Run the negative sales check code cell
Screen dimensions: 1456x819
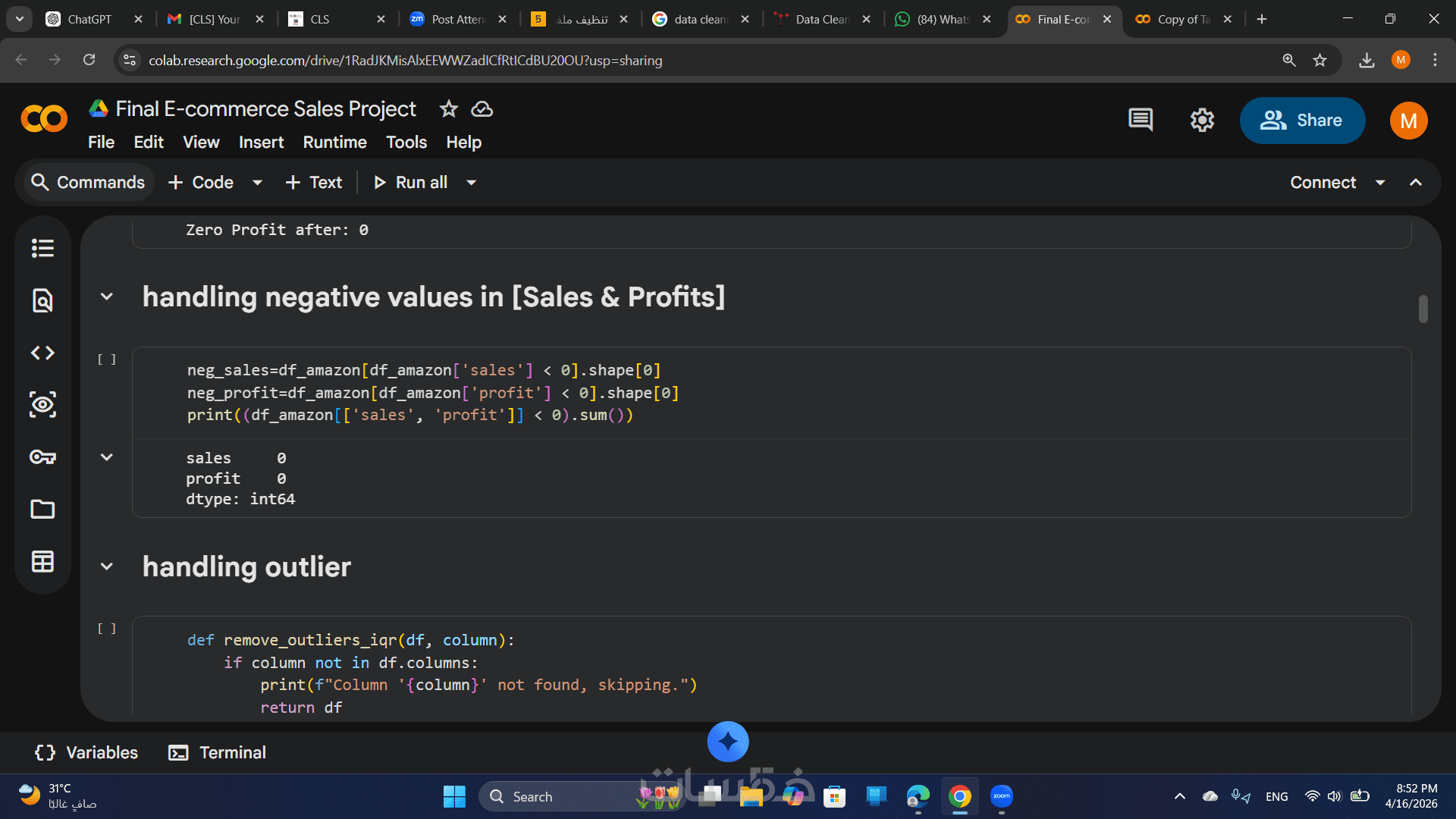click(106, 359)
